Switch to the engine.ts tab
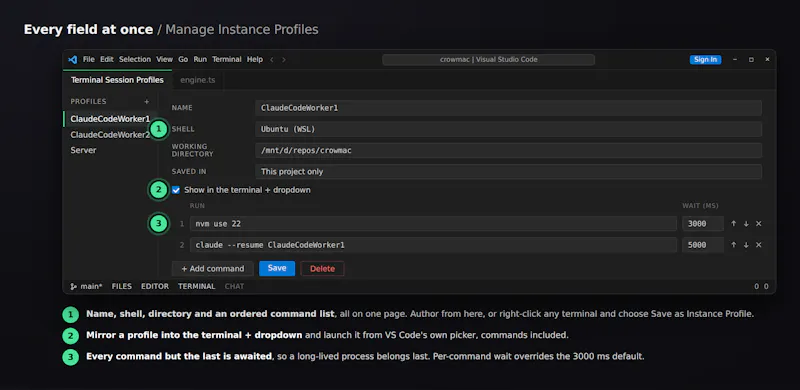 (197, 80)
